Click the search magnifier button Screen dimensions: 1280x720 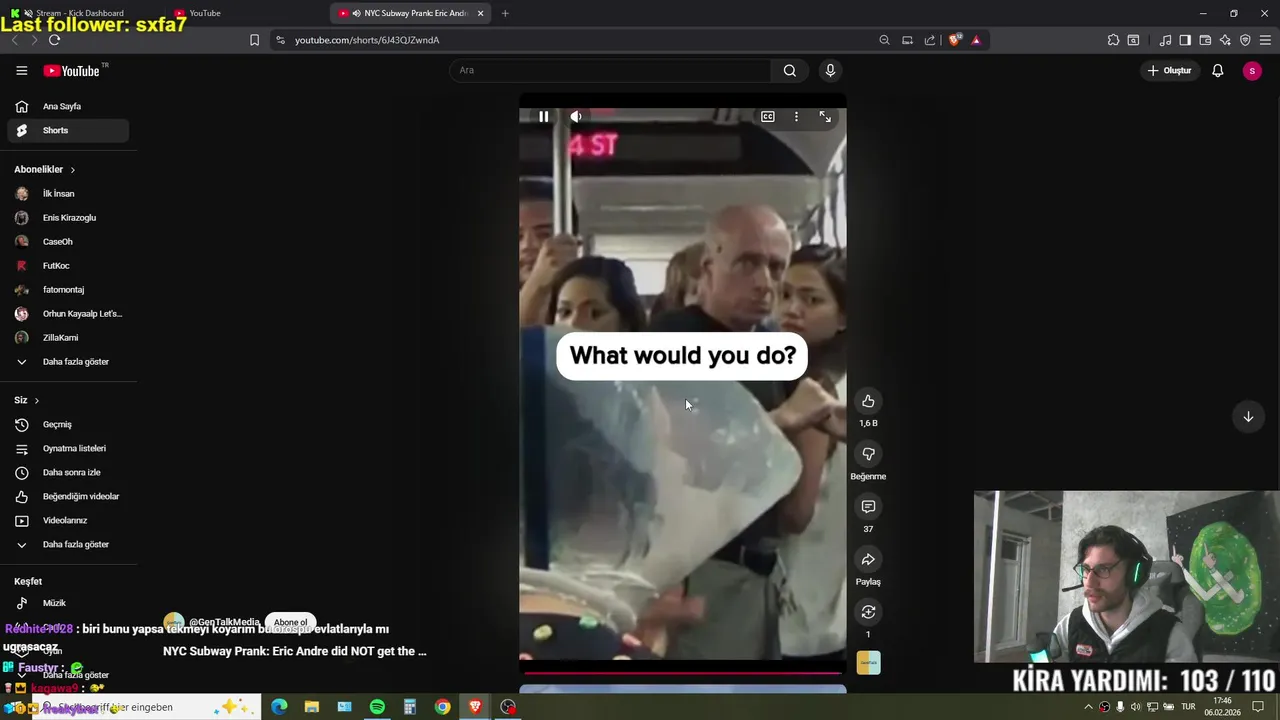coord(790,70)
